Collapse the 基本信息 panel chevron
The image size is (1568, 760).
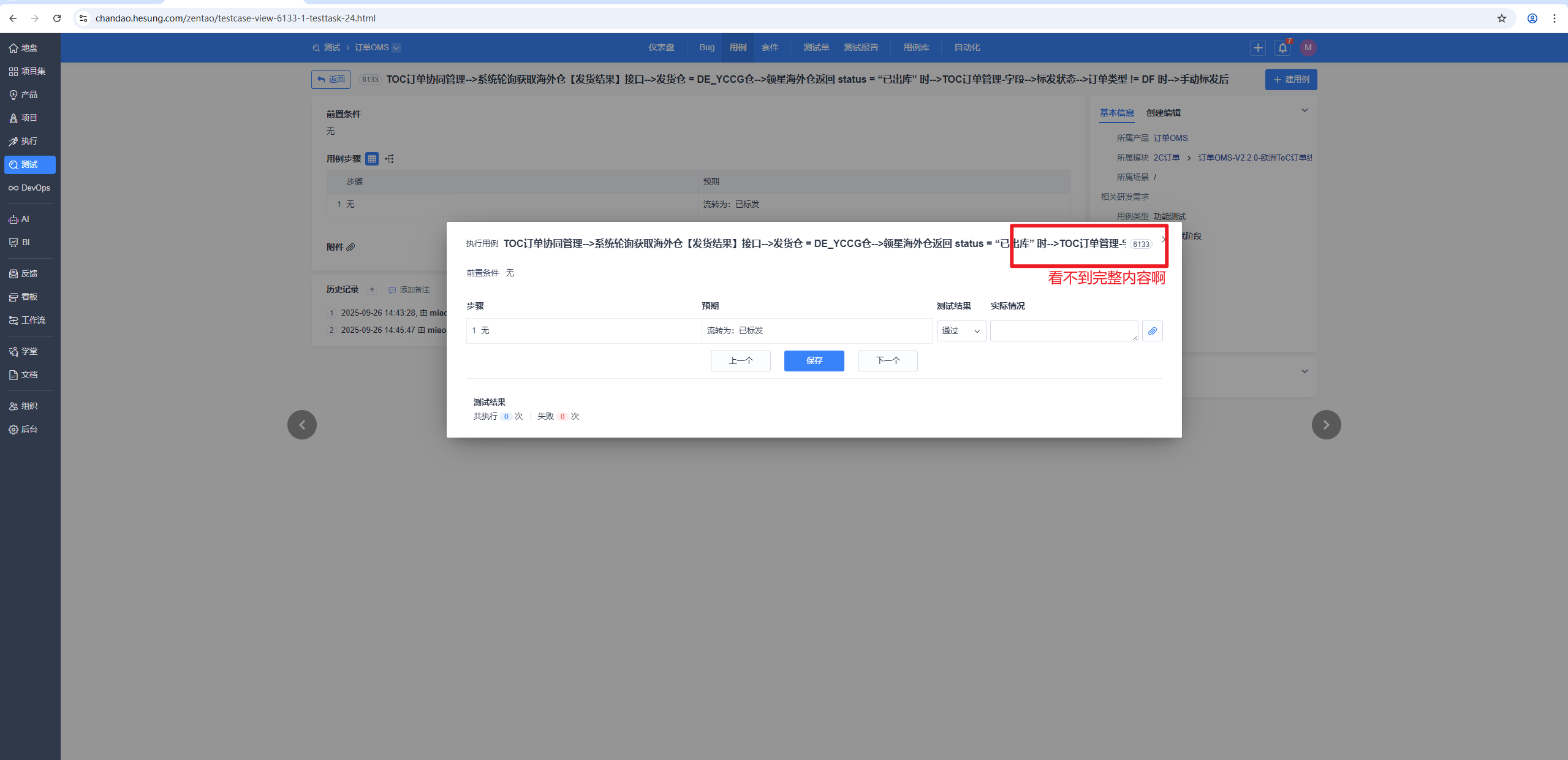tap(1305, 111)
